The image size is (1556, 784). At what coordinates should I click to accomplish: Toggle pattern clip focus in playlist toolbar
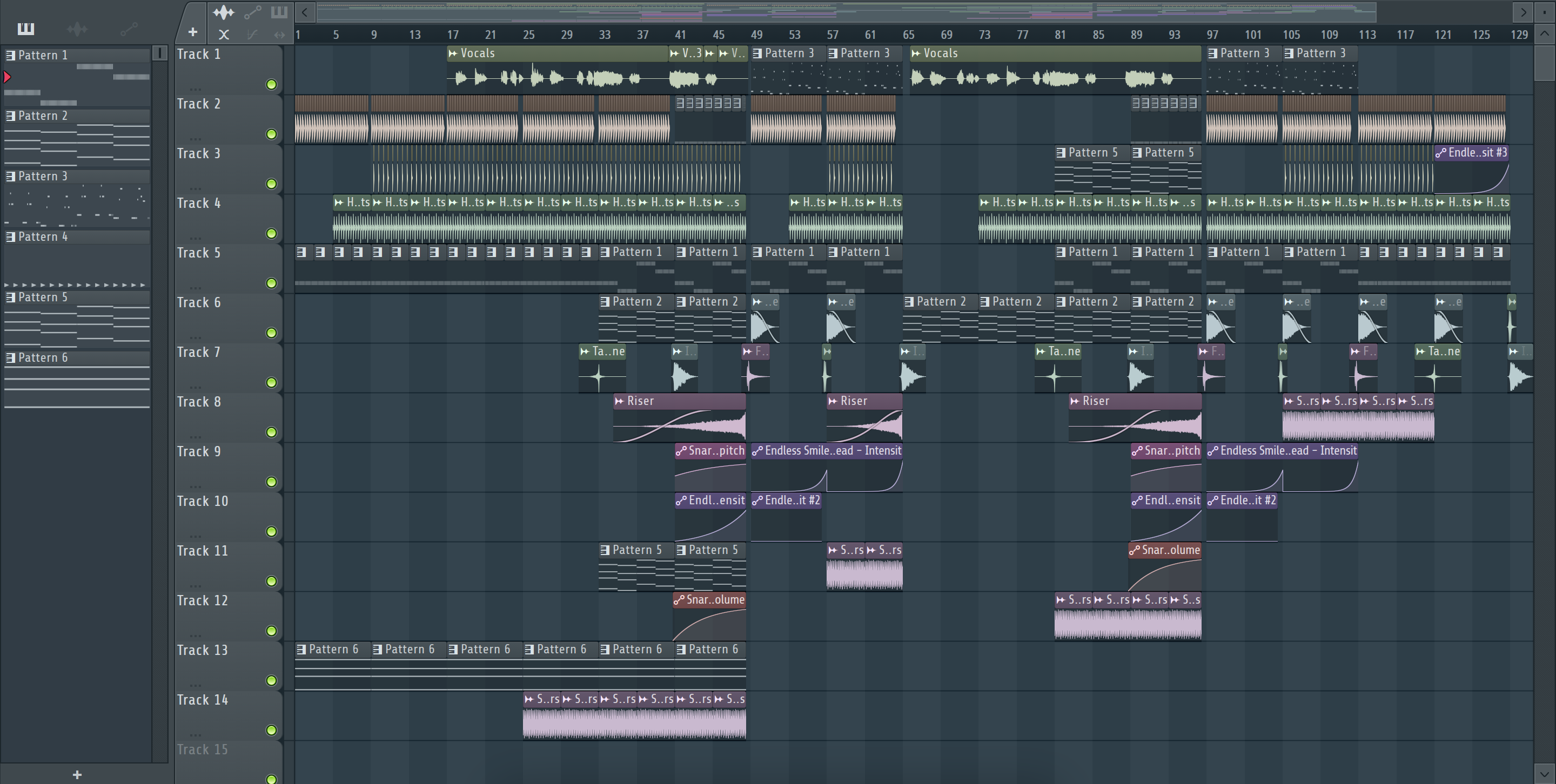point(279,11)
